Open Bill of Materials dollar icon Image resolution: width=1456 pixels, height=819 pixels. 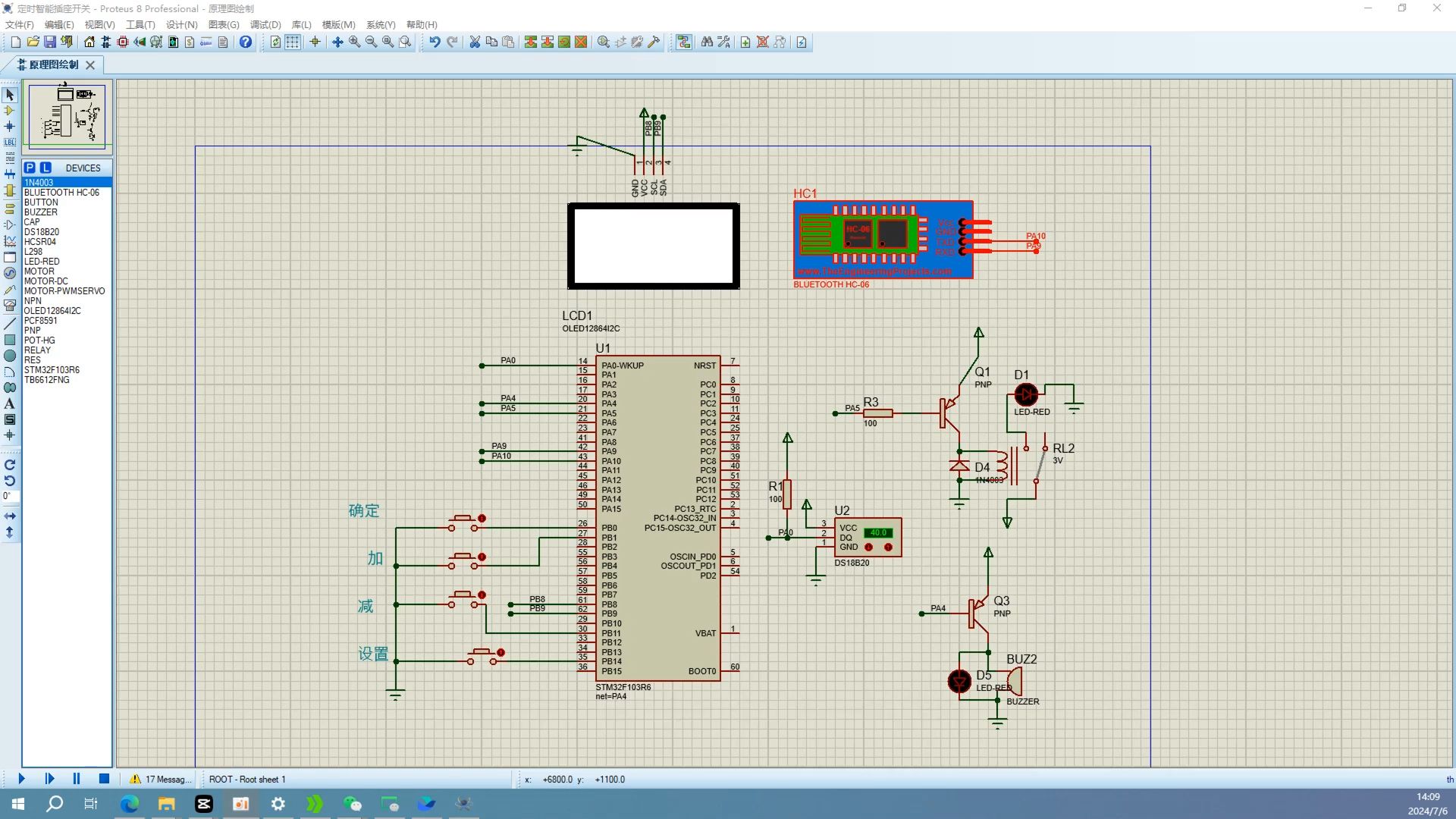(x=190, y=42)
